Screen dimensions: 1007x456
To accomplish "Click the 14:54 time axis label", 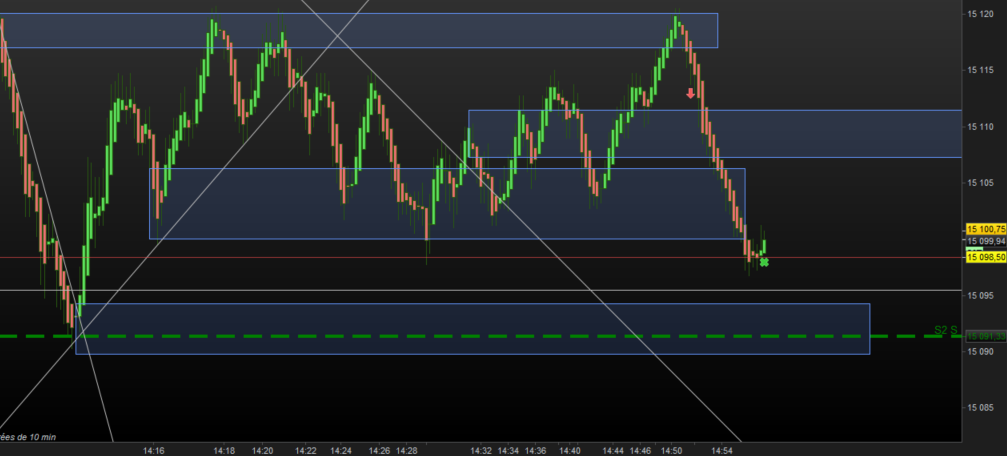I will click(722, 451).
